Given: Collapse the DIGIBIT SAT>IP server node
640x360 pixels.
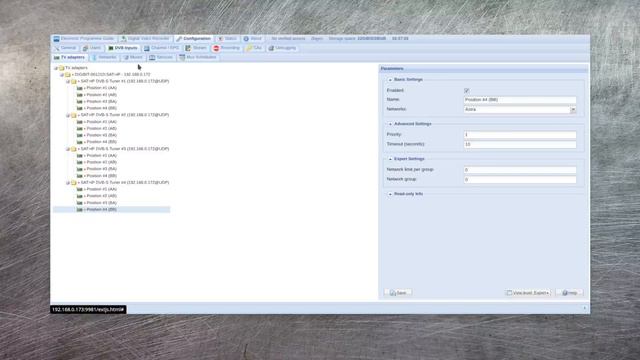Looking at the screenshot, I should point(62,75).
